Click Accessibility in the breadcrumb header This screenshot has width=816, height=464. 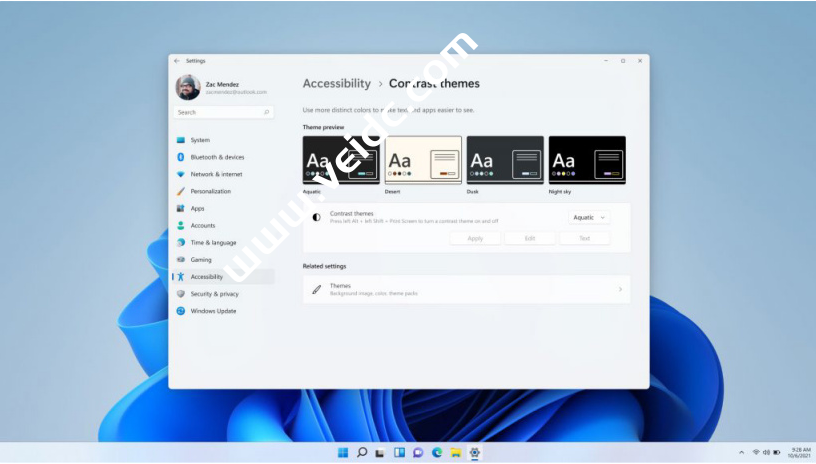336,84
